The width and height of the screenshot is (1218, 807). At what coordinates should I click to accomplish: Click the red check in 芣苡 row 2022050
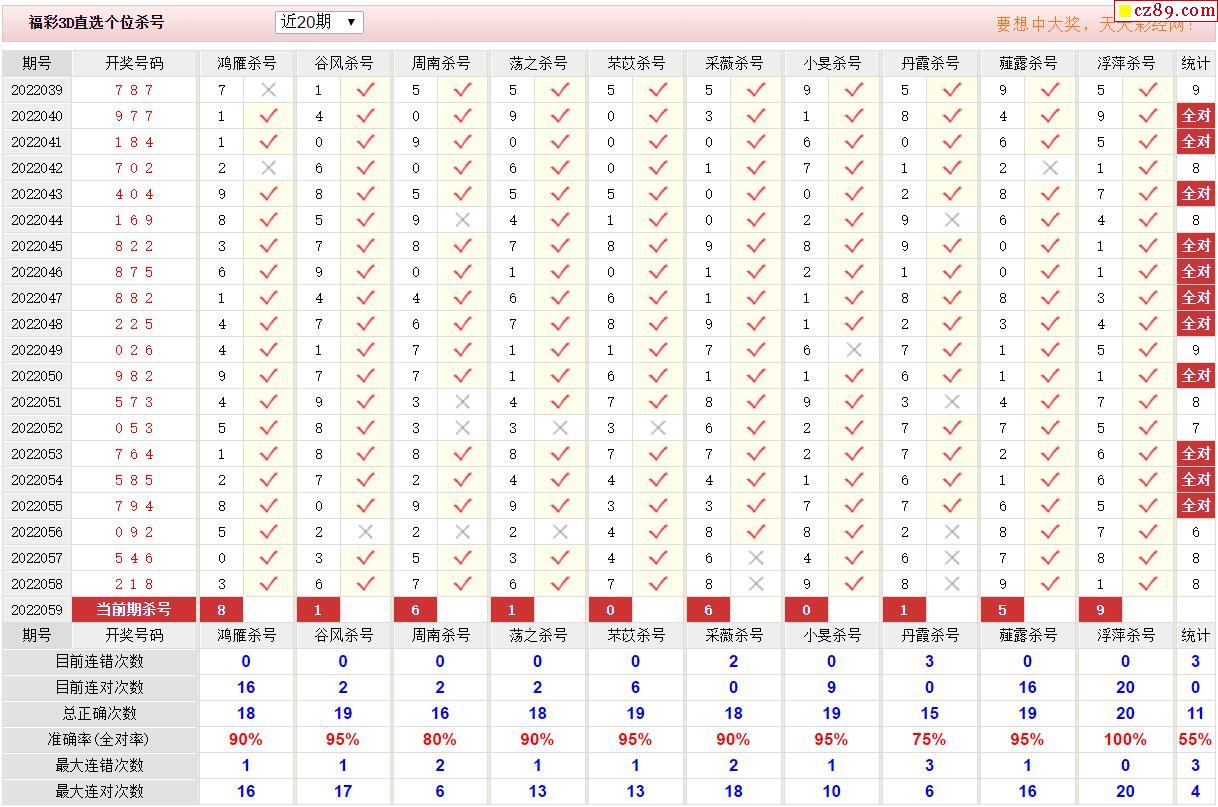point(658,376)
